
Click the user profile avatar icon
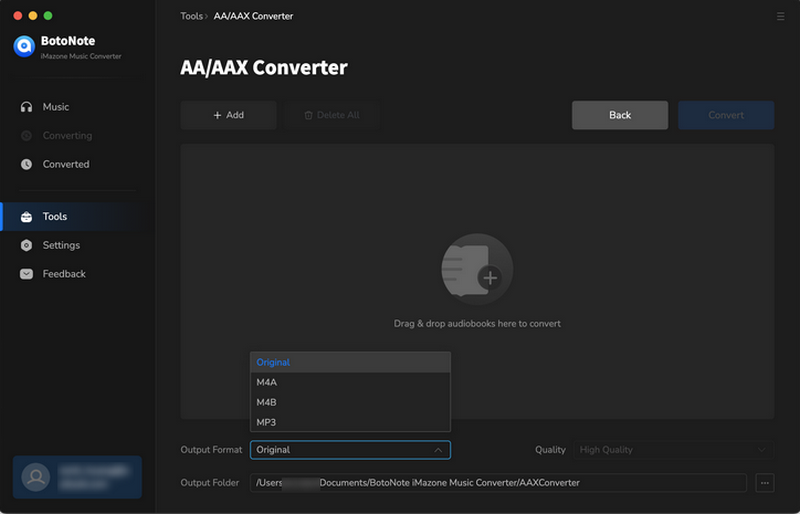pyautogui.click(x=37, y=477)
